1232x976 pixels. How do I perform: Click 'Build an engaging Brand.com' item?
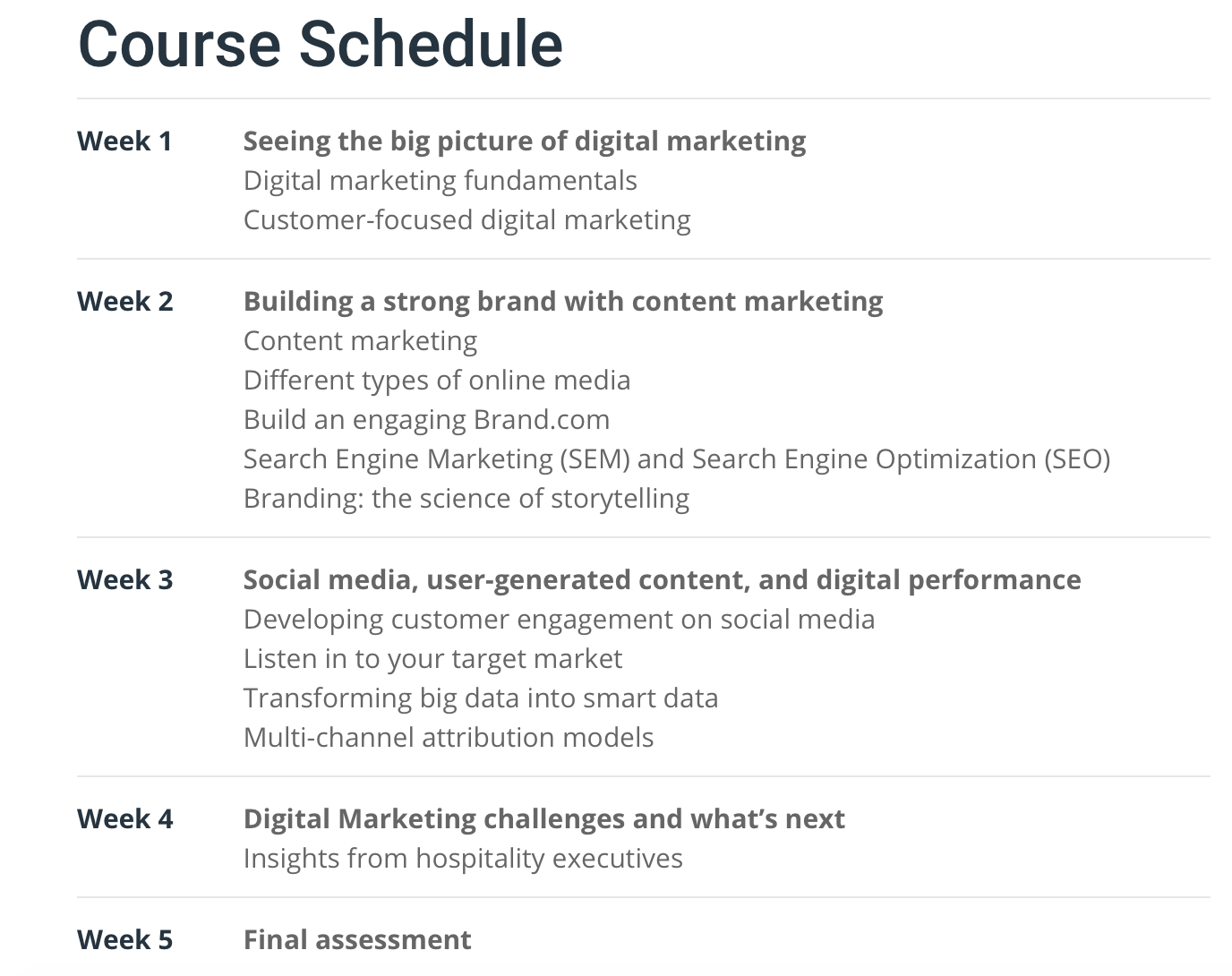click(x=426, y=420)
